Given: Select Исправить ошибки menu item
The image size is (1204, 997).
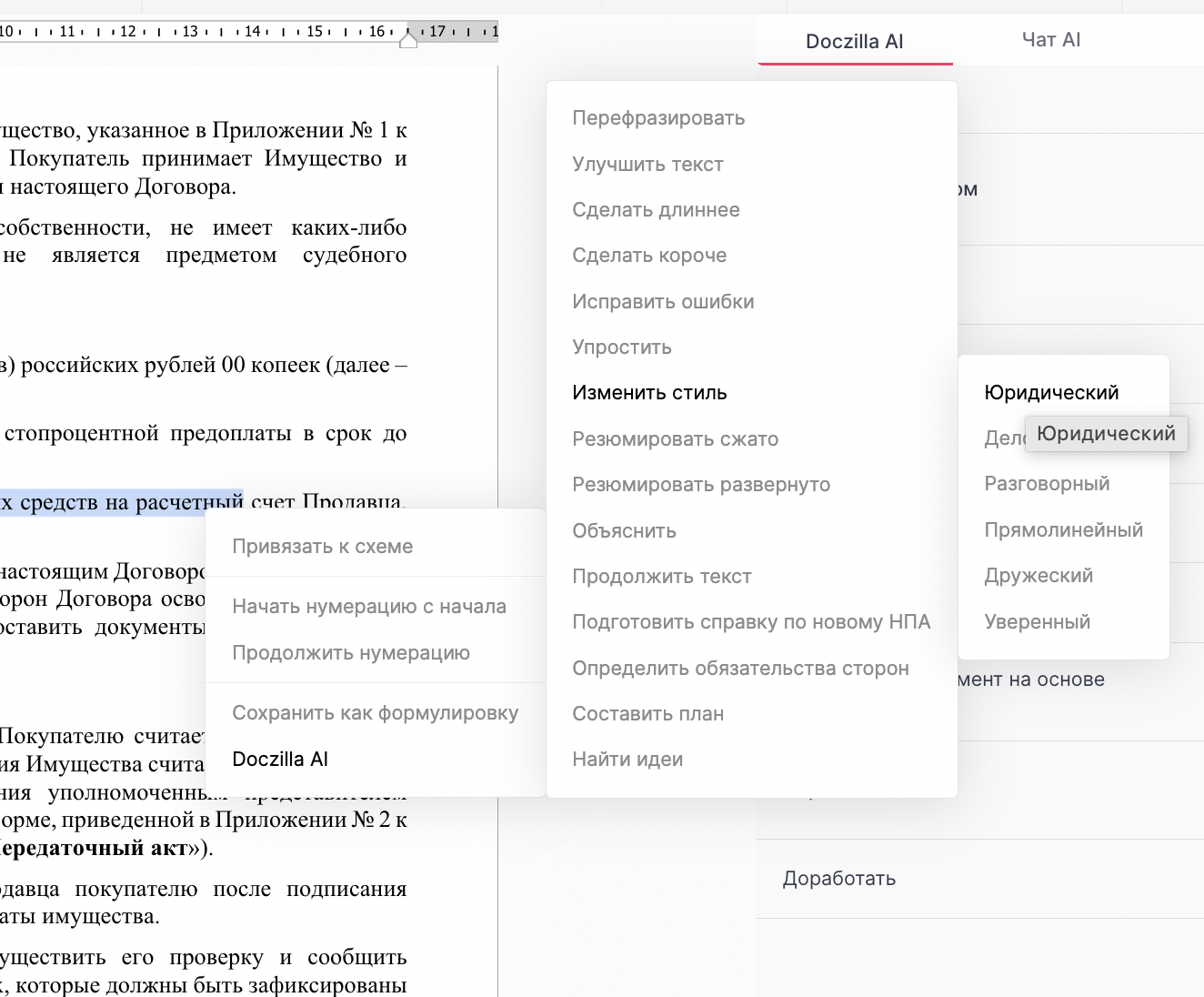Looking at the screenshot, I should coord(663,302).
